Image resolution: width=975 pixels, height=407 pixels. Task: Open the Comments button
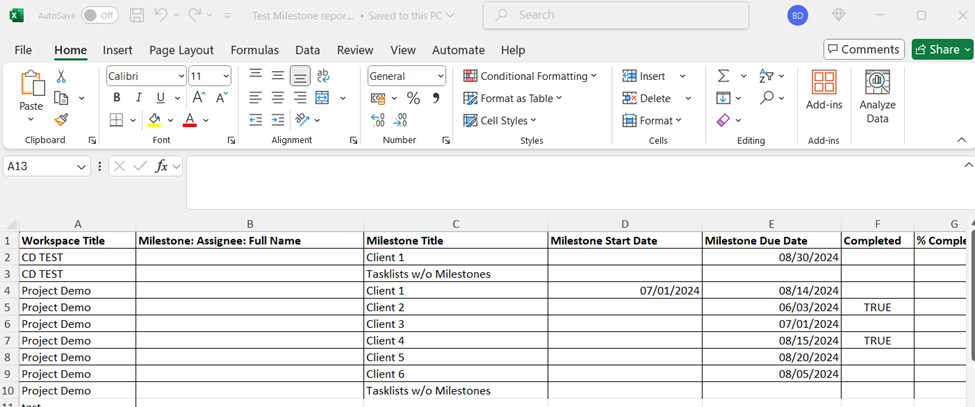864,50
